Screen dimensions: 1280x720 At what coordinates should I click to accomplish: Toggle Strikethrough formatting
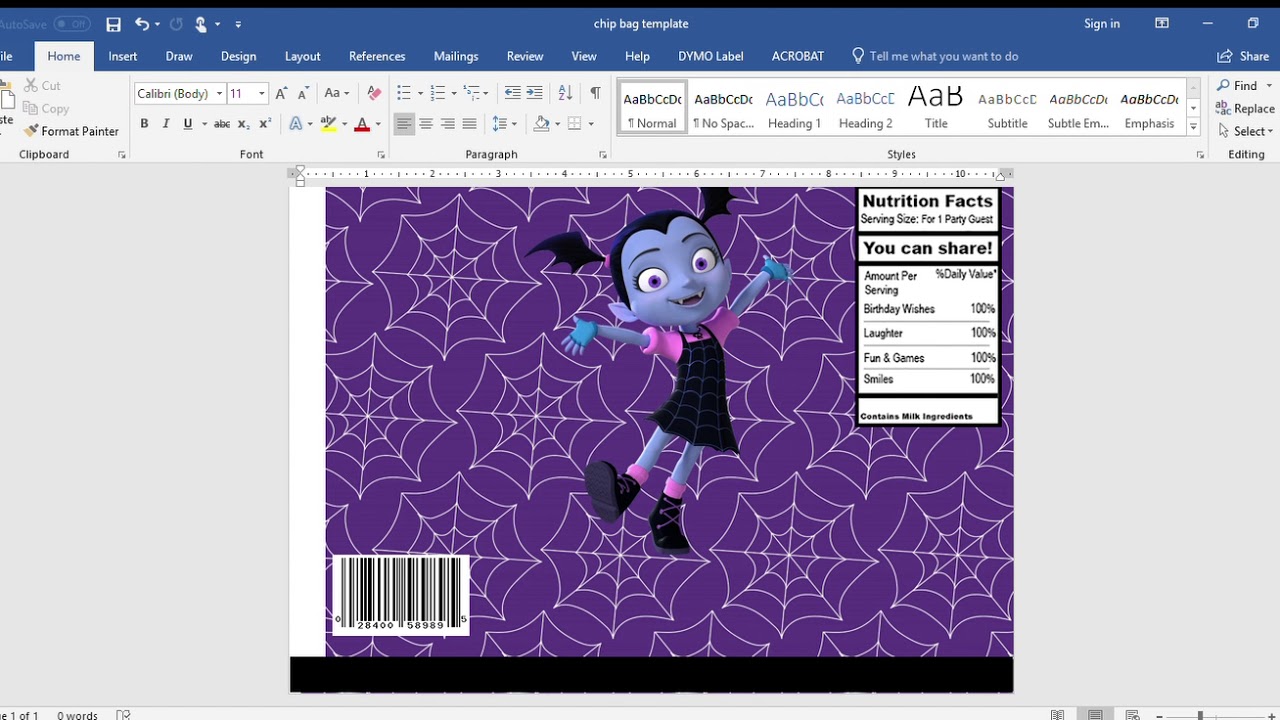[x=222, y=124]
